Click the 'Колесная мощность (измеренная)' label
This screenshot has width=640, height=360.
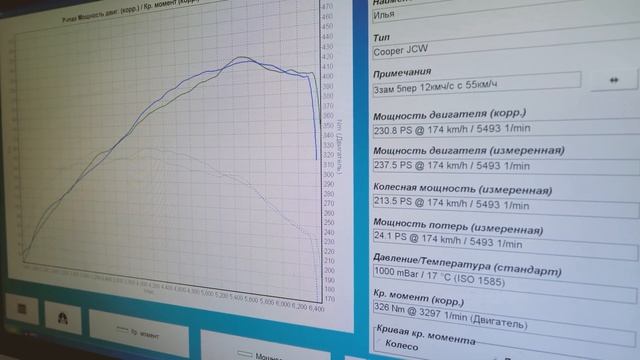click(462, 189)
